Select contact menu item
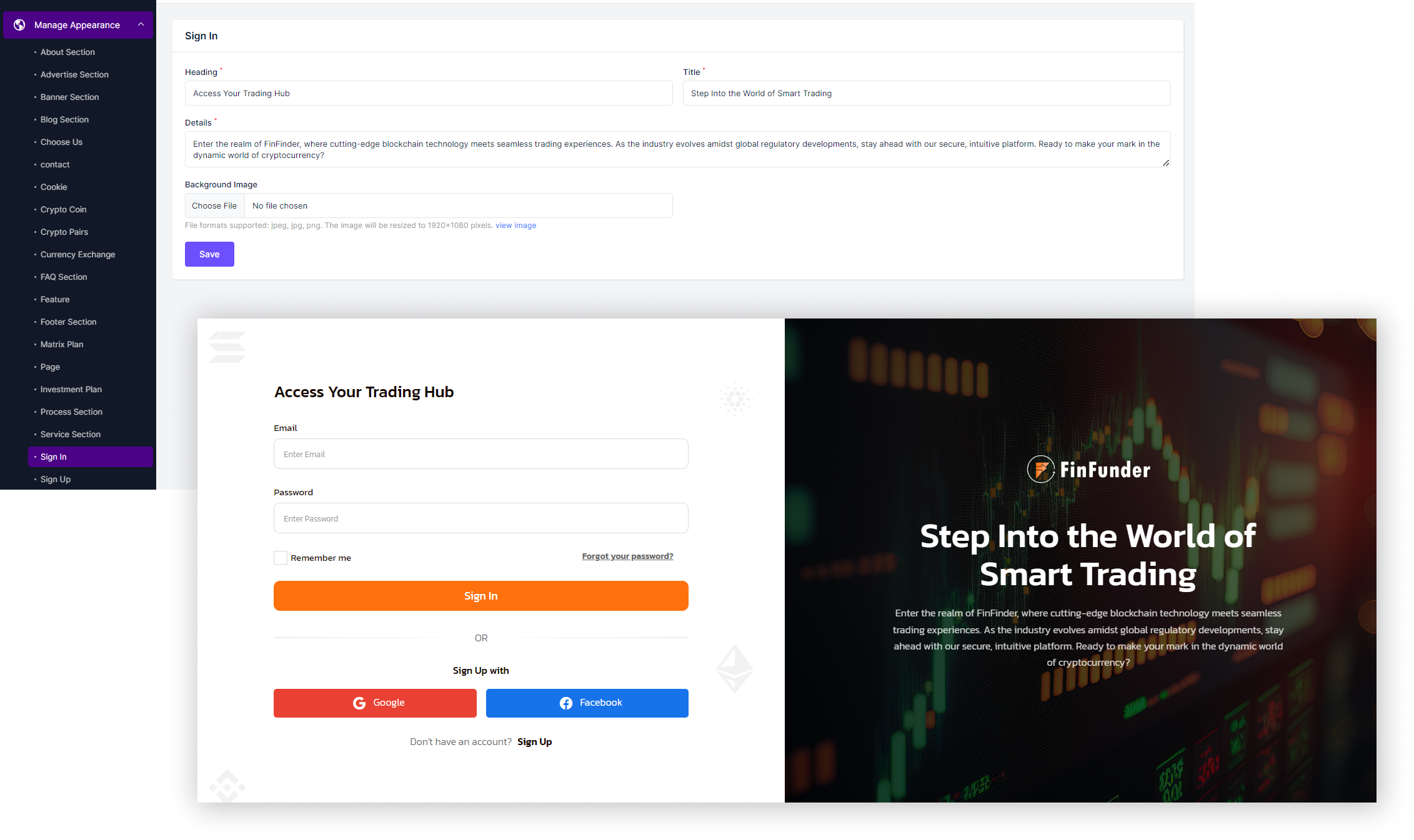 tap(55, 164)
